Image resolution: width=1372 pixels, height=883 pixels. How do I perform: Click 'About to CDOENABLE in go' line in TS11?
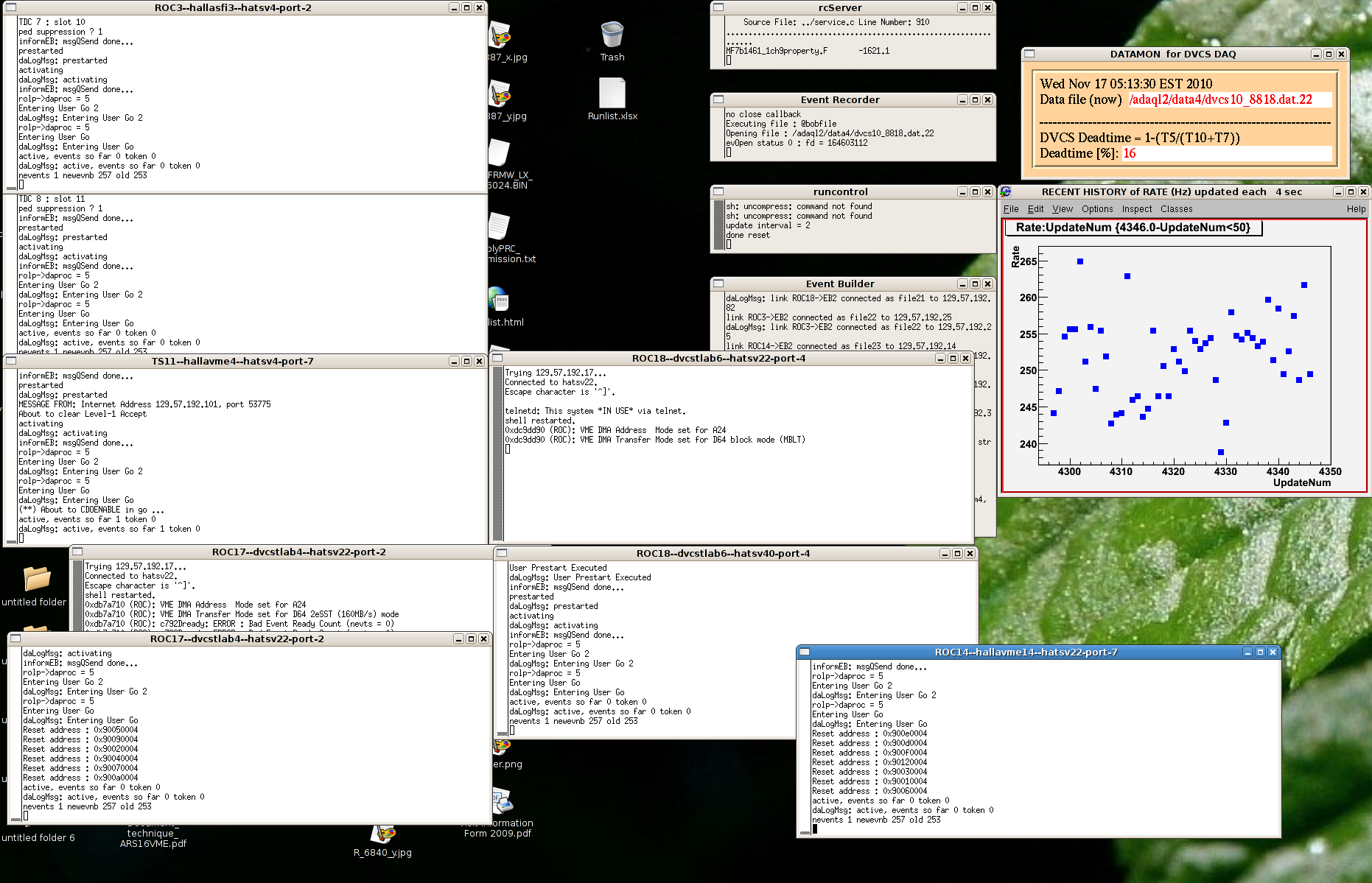tap(91, 510)
